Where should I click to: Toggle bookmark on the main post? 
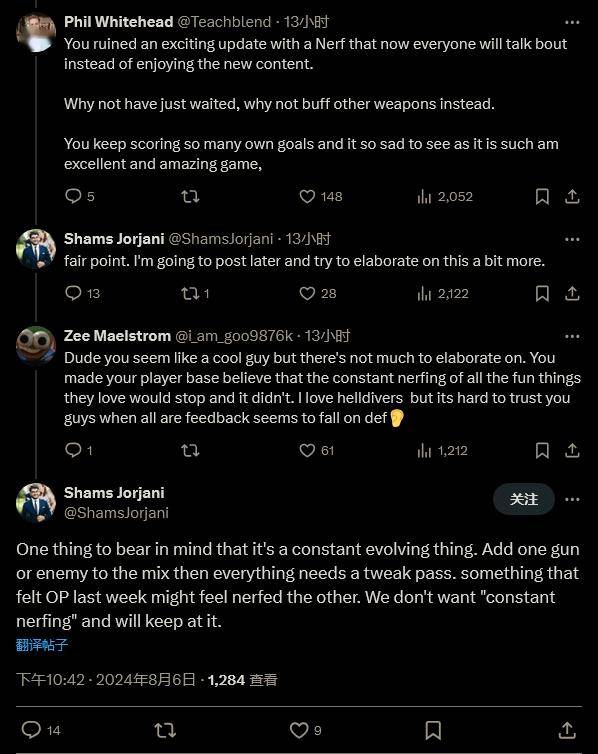(433, 730)
